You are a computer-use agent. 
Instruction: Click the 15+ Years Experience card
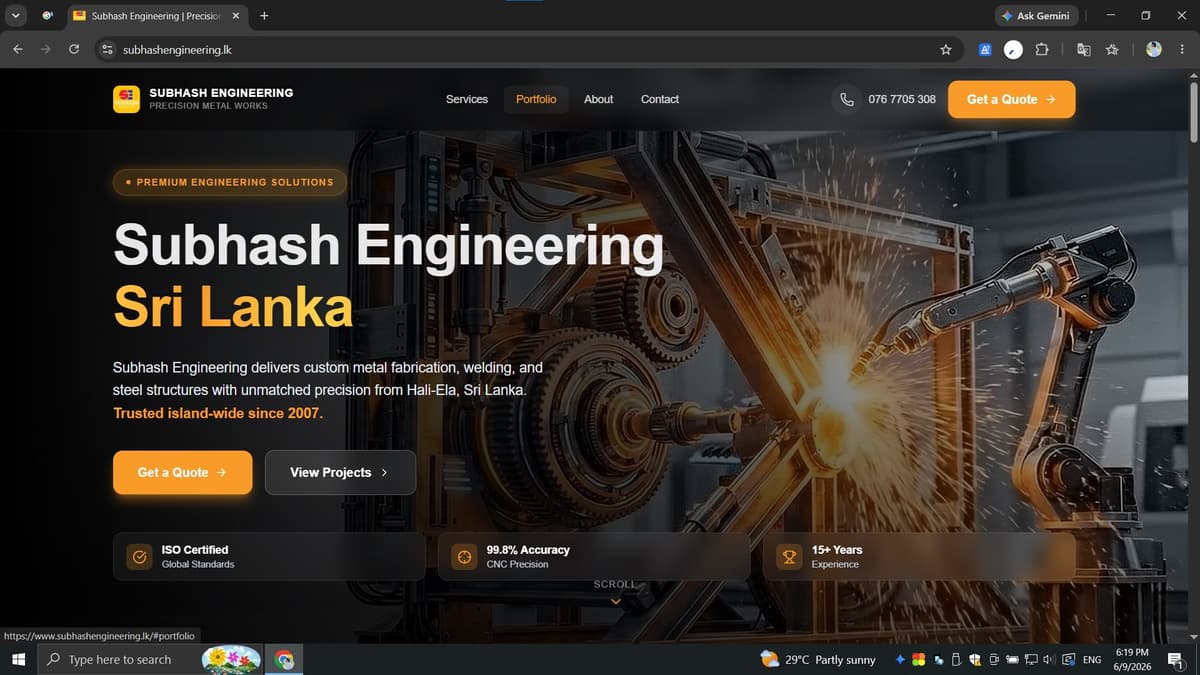pos(919,557)
